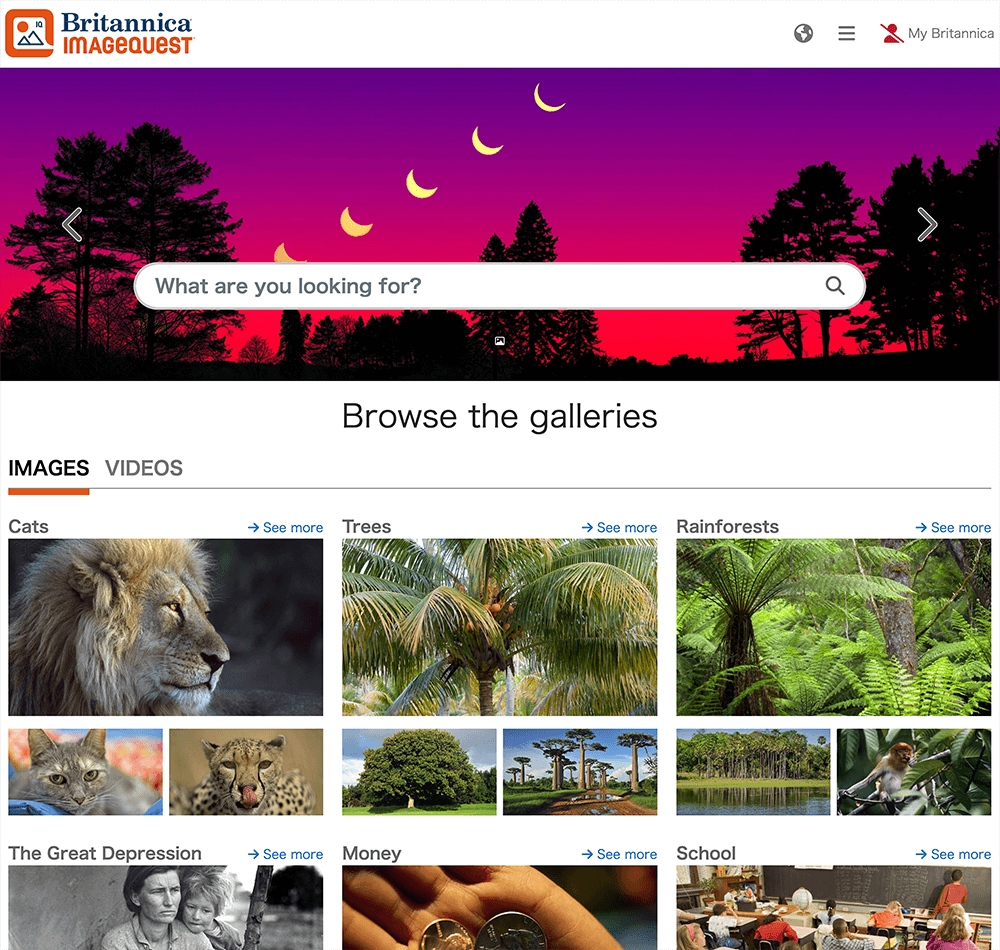Click the Britannica ImageQuest logo
Viewport: 1000px width, 950px height.
(x=99, y=33)
